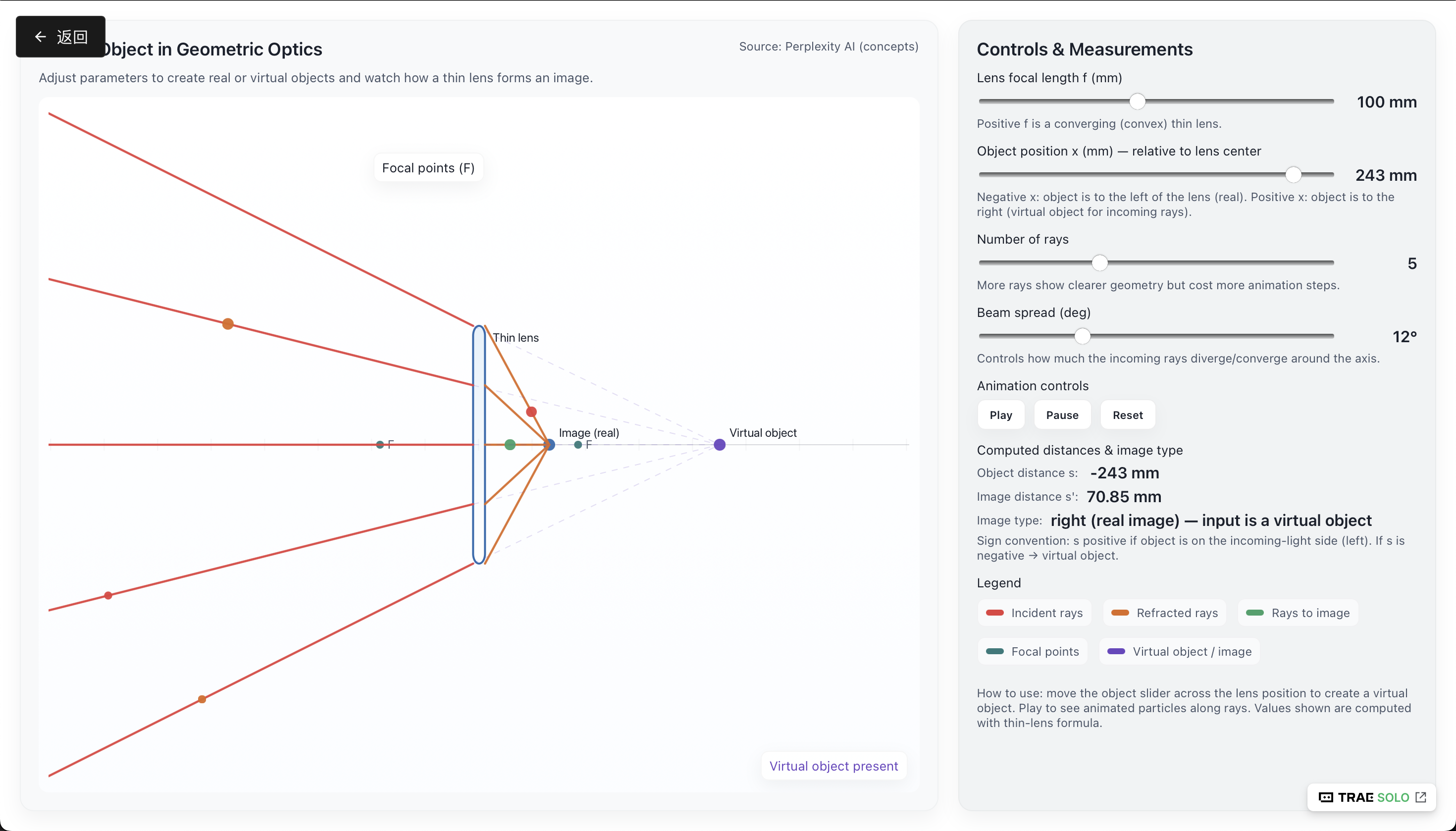Image resolution: width=1456 pixels, height=831 pixels.
Task: Click the right focal point F dot
Action: coord(578,445)
